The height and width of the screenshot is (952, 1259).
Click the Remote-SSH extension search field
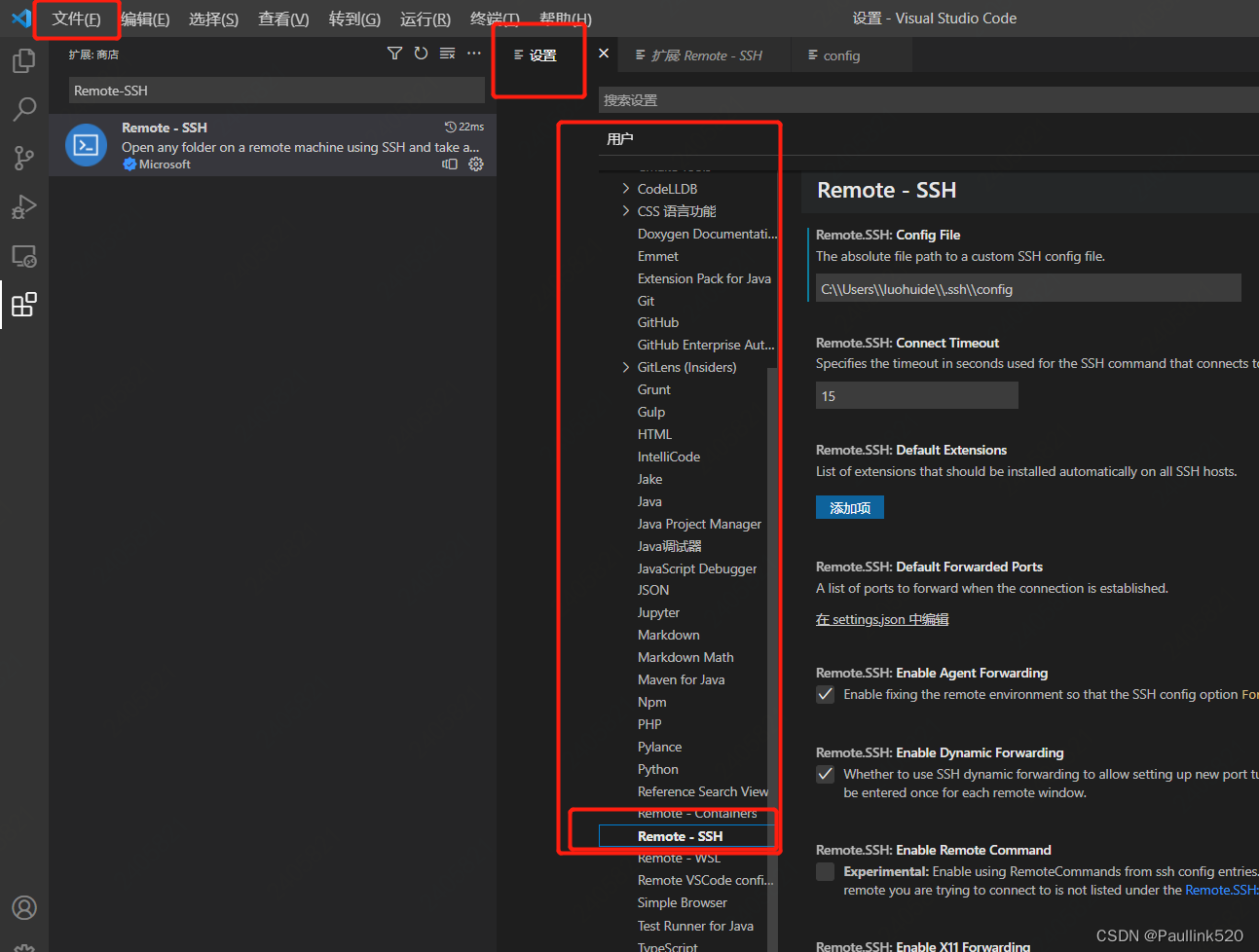[x=277, y=91]
